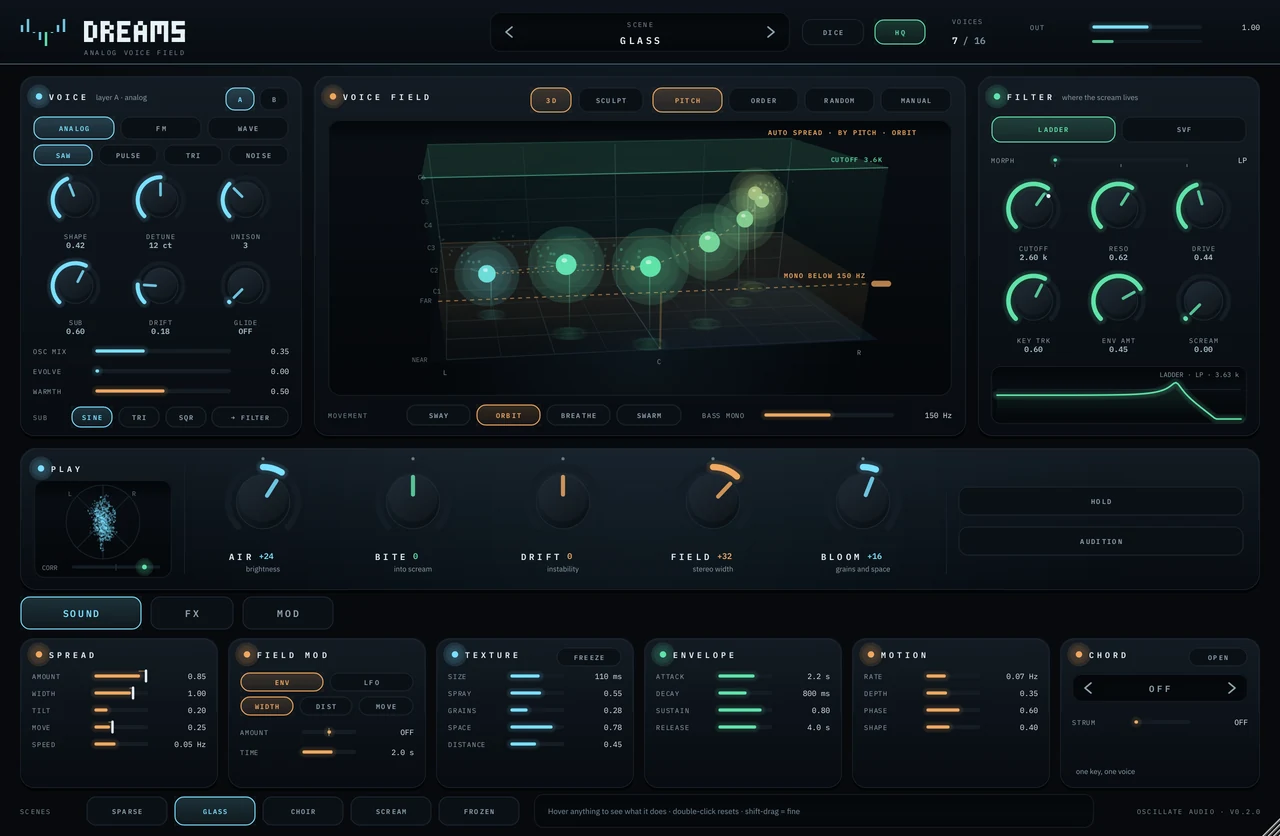The image size is (1280, 836).
Task: Toggle texture Freeze
Action: coord(589,657)
